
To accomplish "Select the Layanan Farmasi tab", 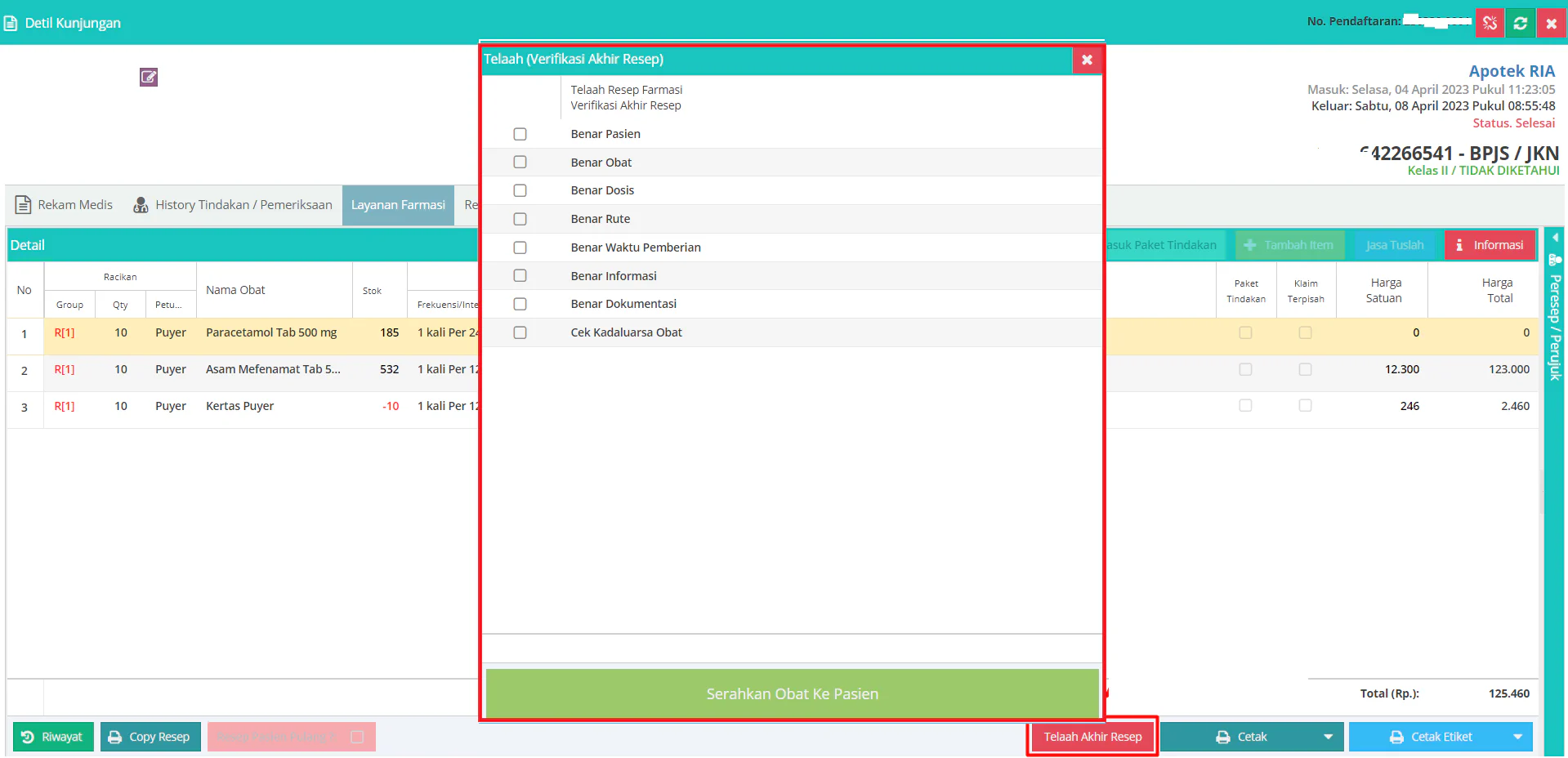I will 398,205.
